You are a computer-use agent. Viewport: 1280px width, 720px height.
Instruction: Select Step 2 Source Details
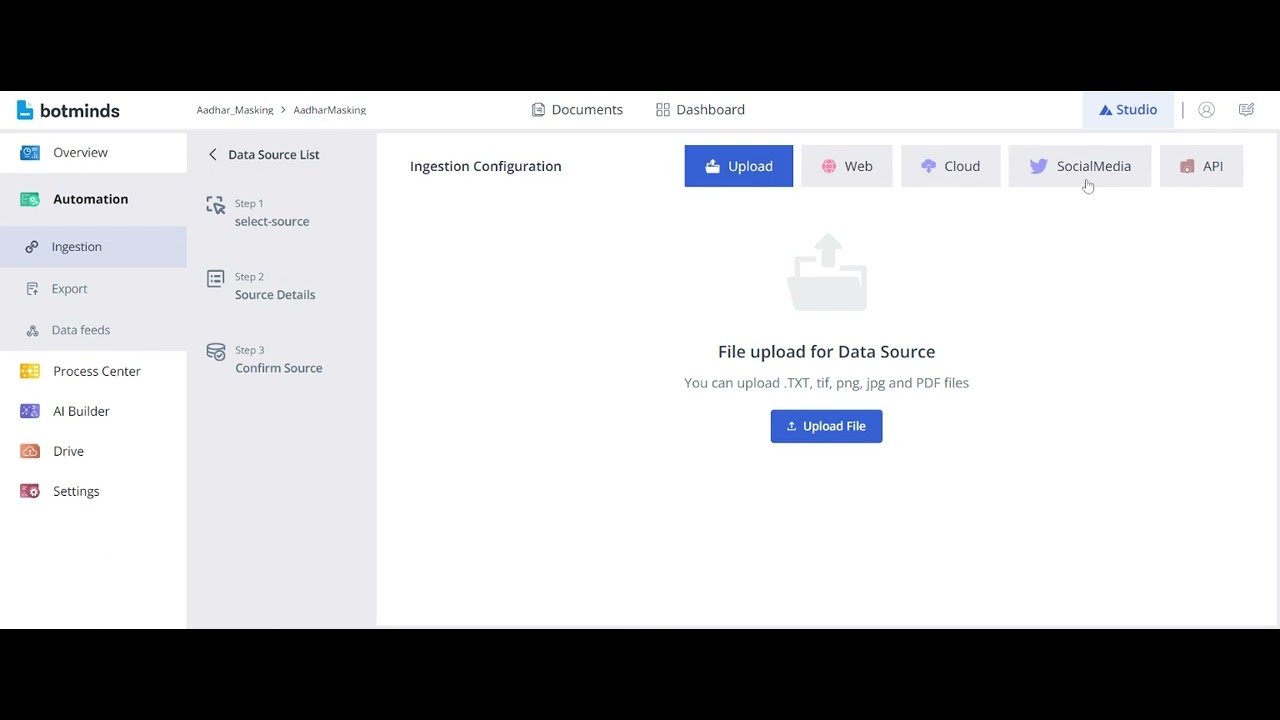click(x=273, y=286)
